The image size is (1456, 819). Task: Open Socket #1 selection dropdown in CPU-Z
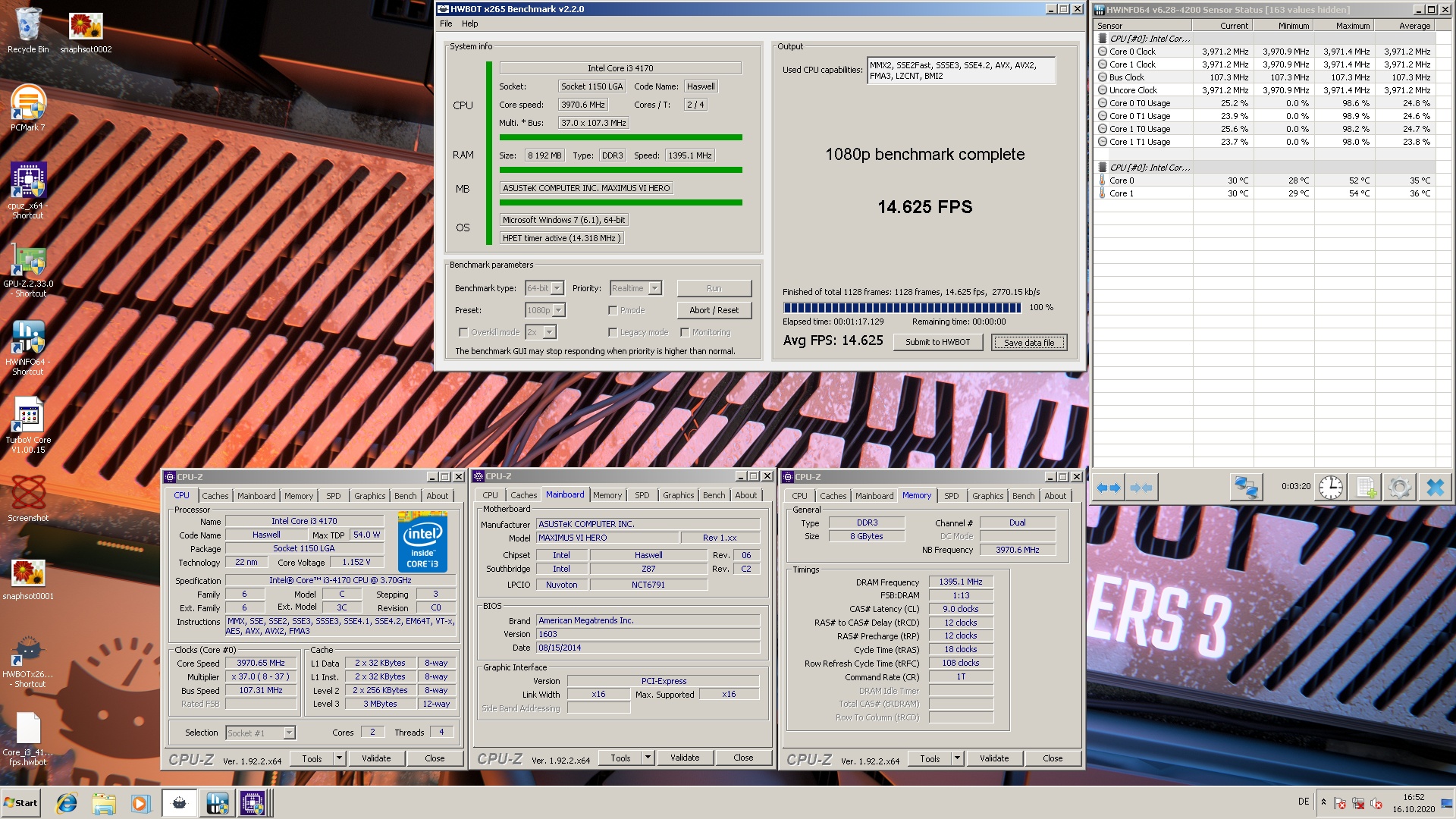[x=260, y=733]
